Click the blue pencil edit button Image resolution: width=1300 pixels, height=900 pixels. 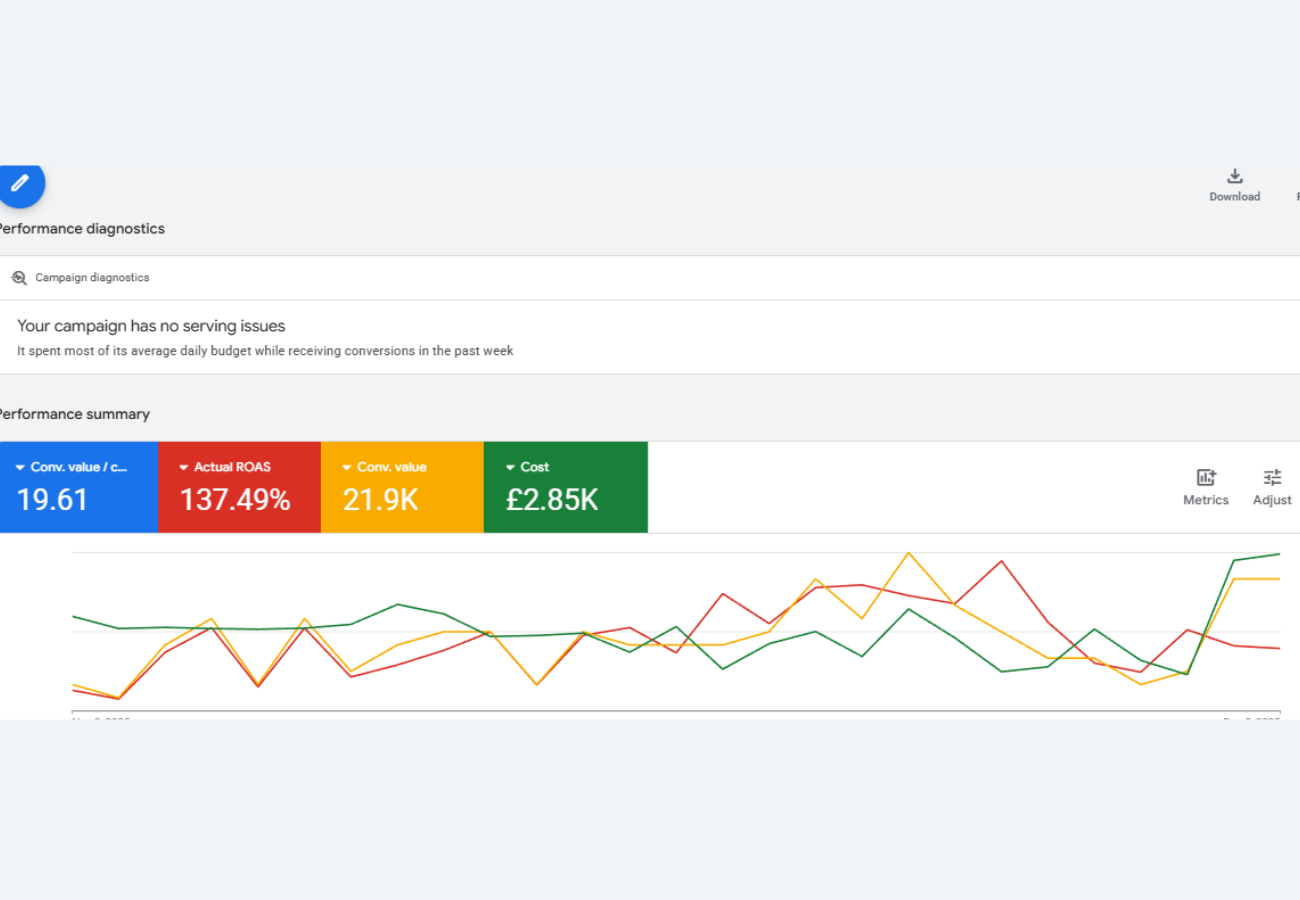pos(20,184)
